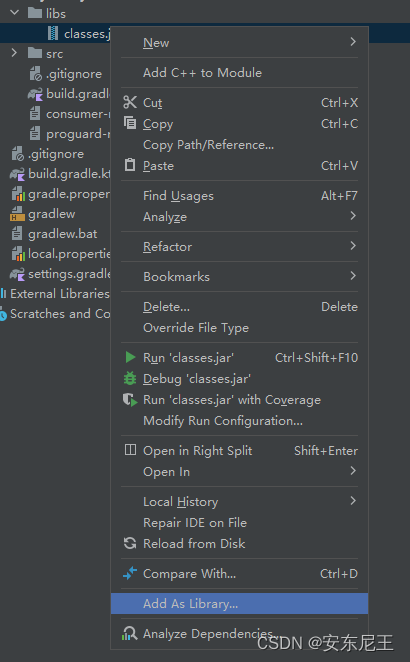The image size is (410, 662).
Task: Click Run 'classes.jar' menu label
Action: tap(188, 358)
